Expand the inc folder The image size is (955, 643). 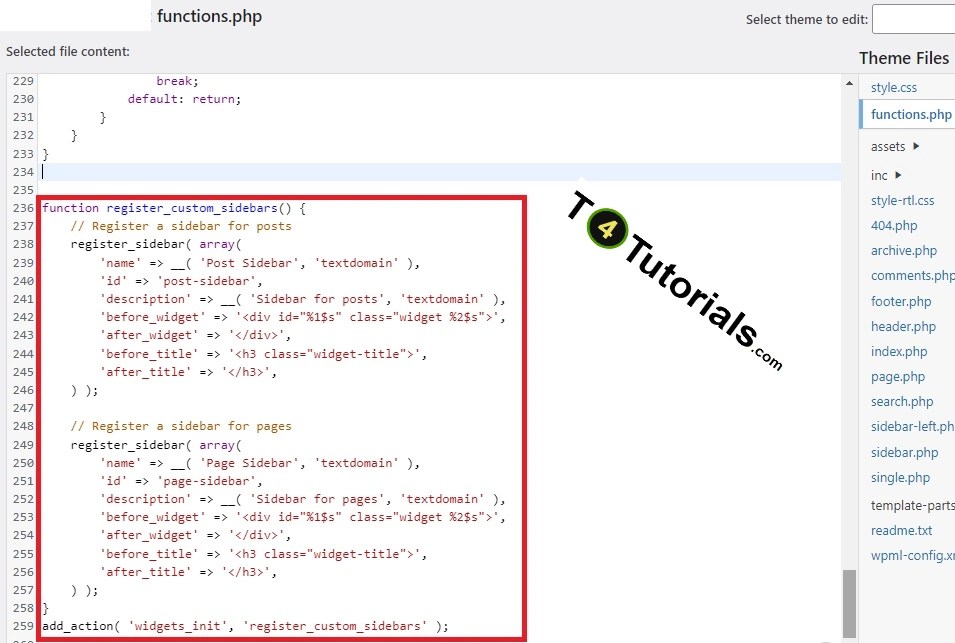click(x=880, y=175)
